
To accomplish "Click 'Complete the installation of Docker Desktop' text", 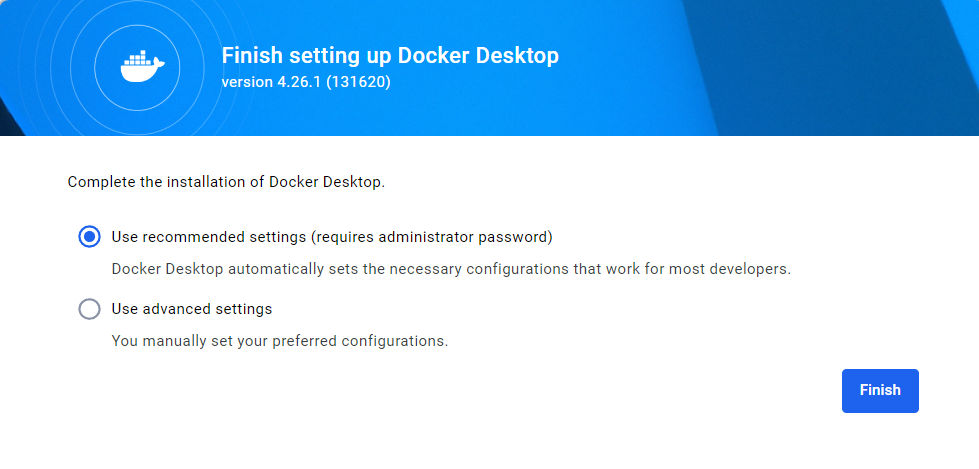I will coord(227,182).
